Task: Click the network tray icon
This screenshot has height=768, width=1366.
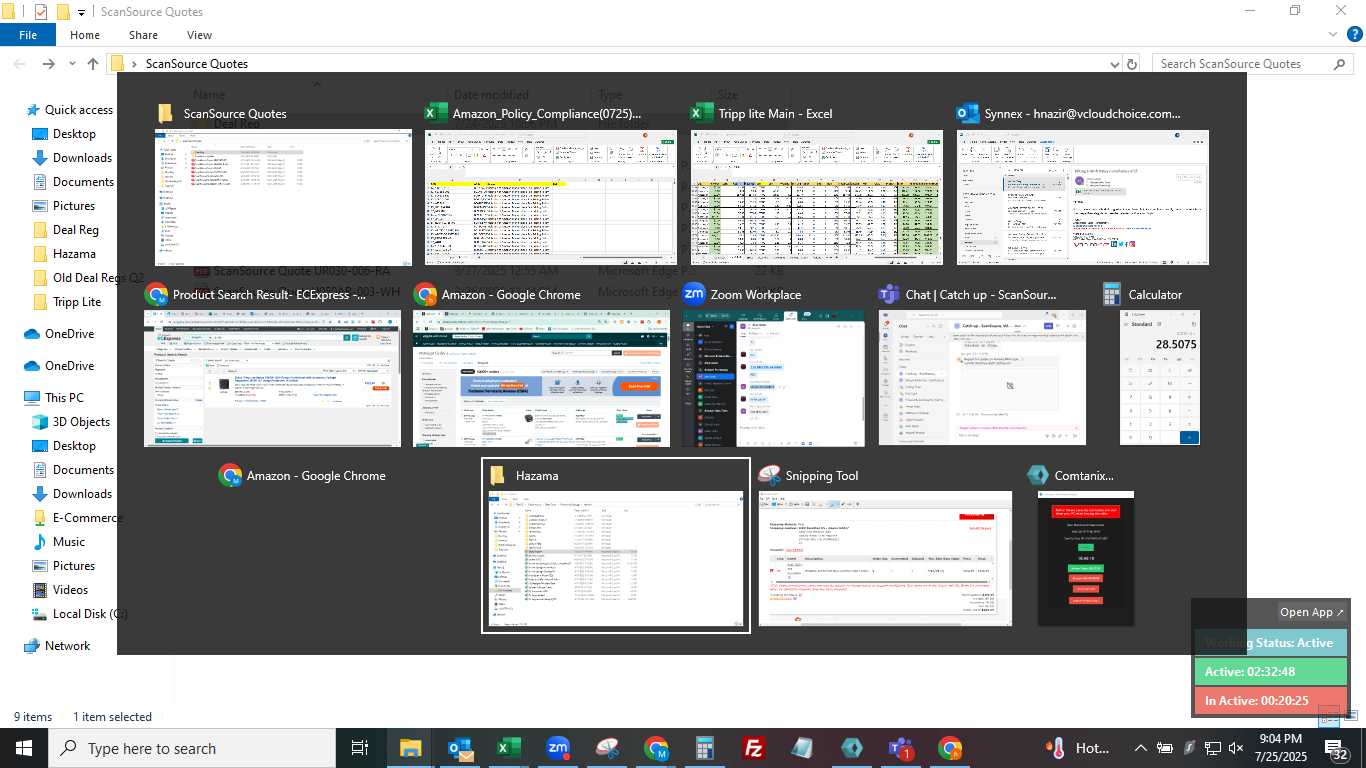Action: (x=1212, y=748)
